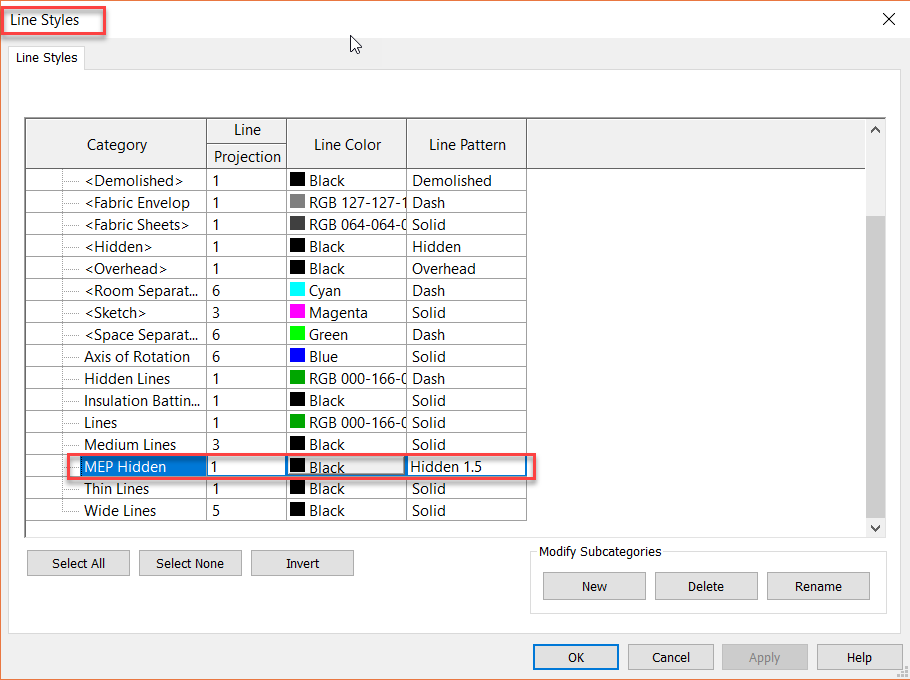Click scroll down arrow in the table
Image resolution: width=910 pixels, height=680 pixels.
875,528
